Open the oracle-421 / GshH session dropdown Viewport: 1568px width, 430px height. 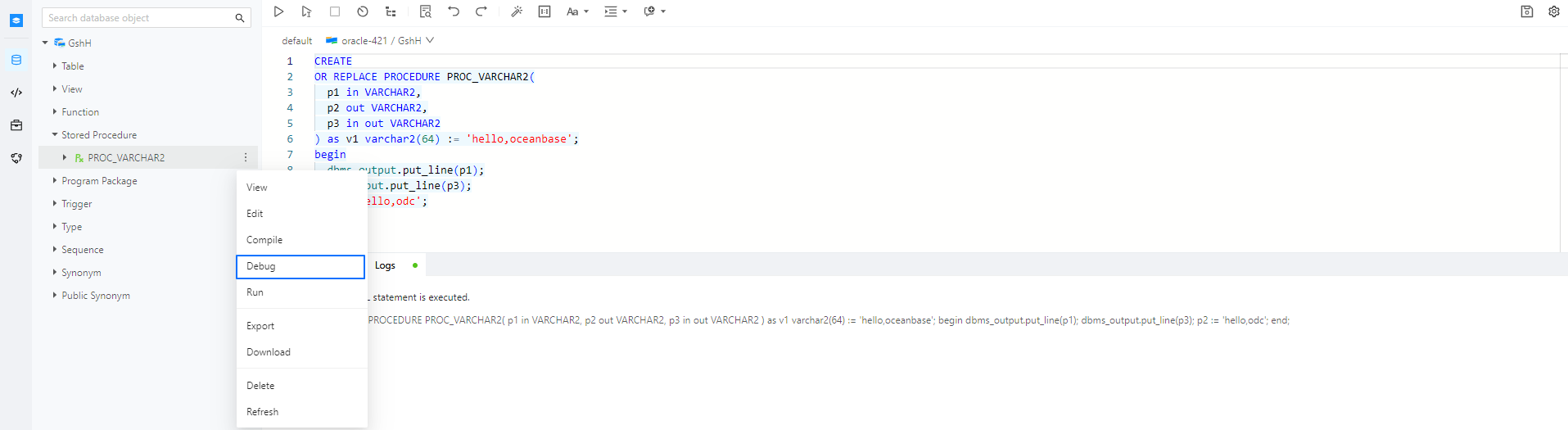click(381, 41)
